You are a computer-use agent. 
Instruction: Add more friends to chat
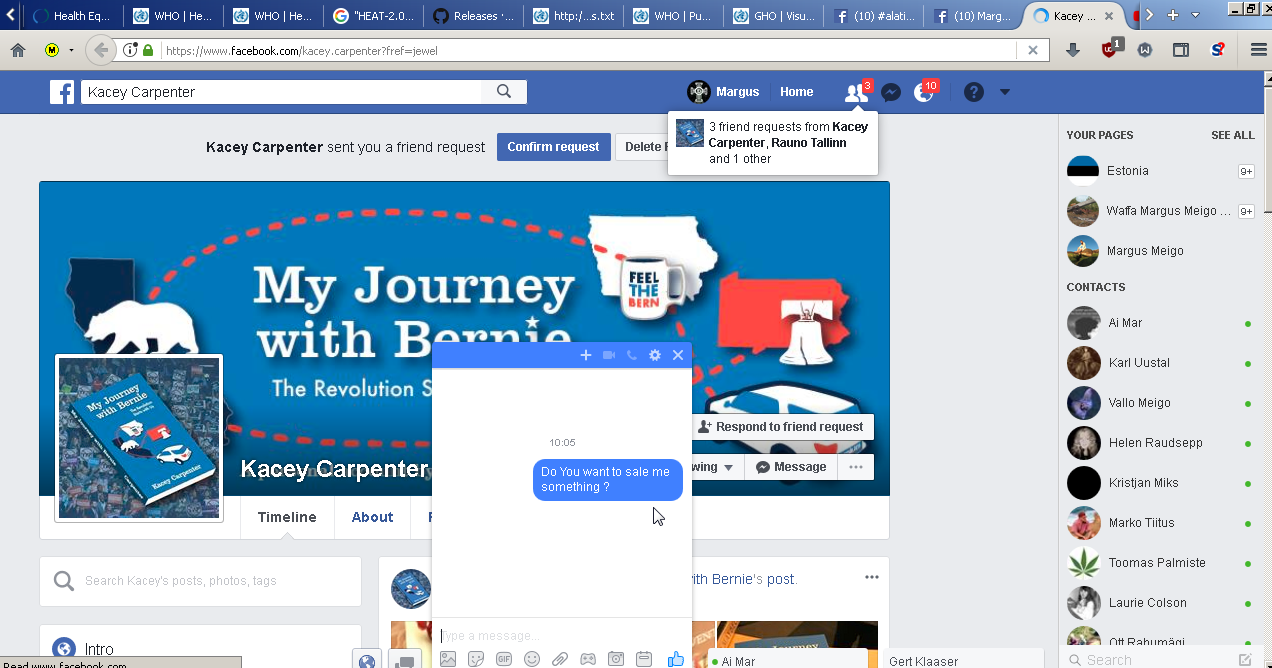(x=586, y=355)
